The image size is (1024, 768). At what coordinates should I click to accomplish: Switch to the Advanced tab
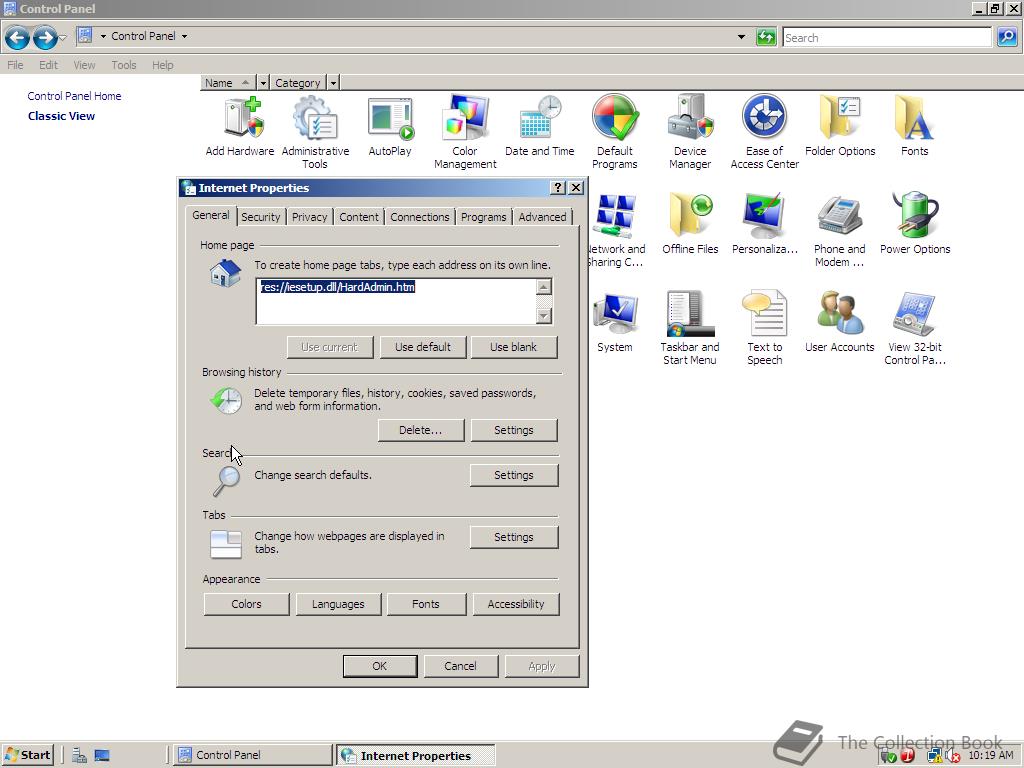(x=542, y=217)
